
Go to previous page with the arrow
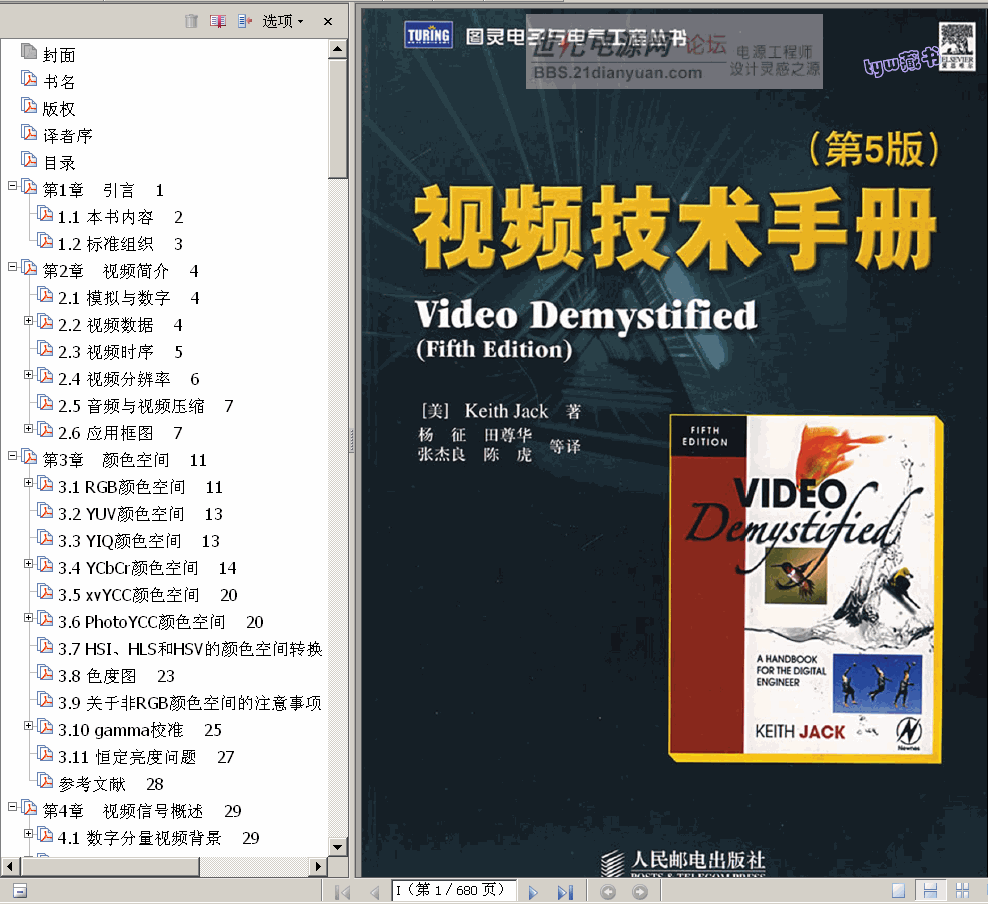pyautogui.click(x=374, y=892)
